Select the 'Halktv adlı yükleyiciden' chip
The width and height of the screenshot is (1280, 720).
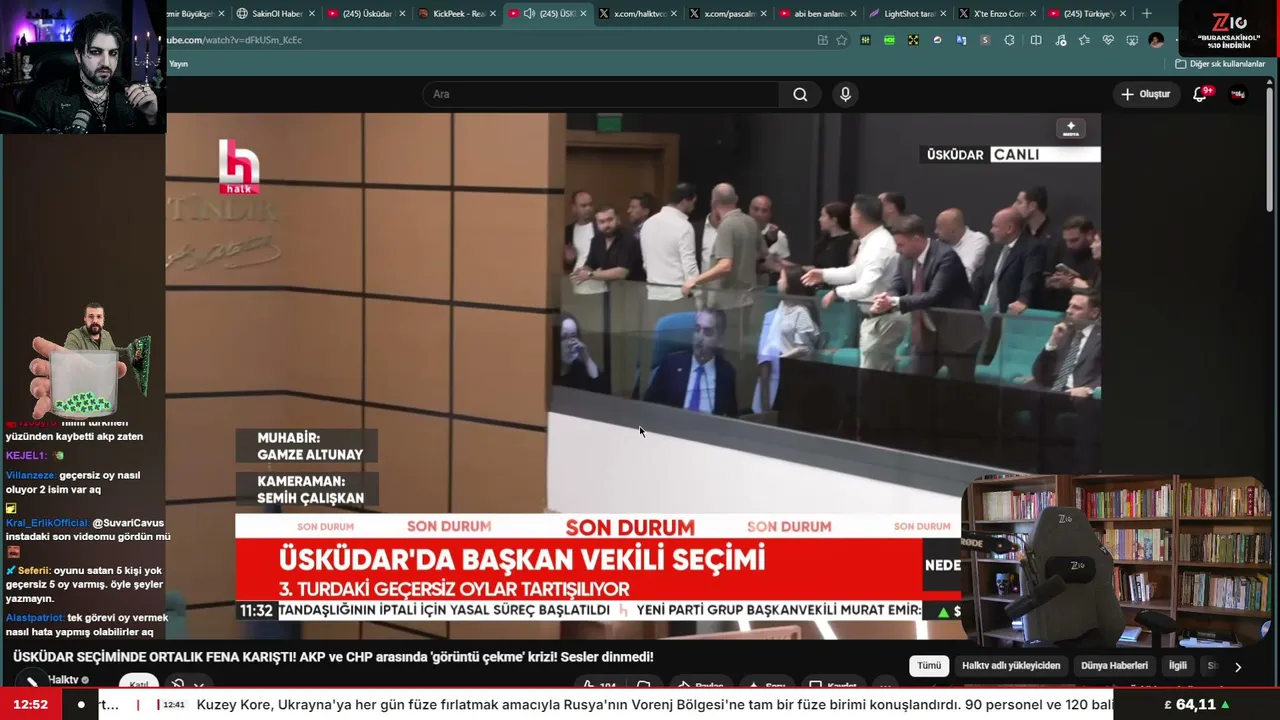pos(1011,666)
